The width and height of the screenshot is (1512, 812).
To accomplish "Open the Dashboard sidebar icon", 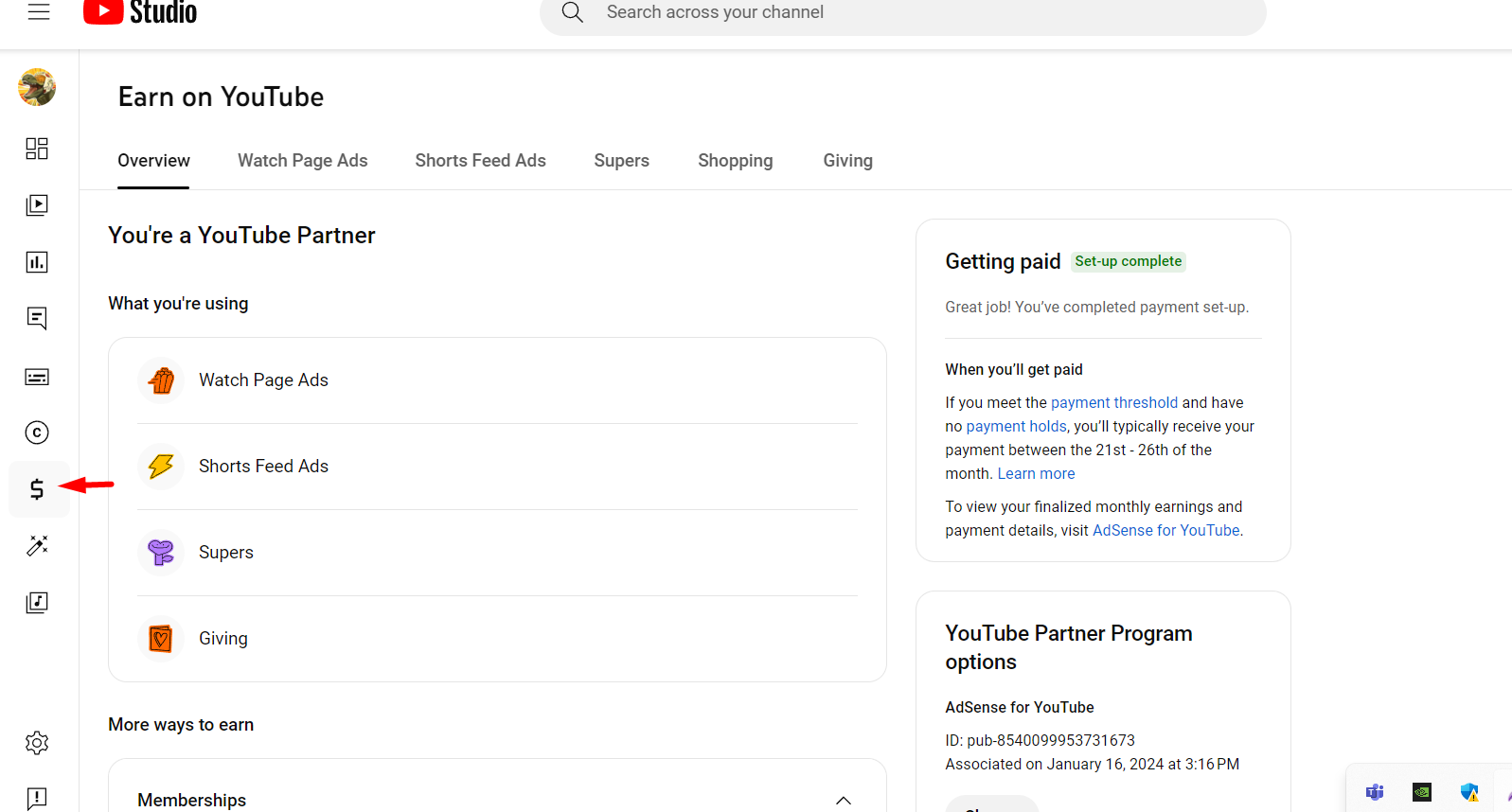I will point(37,149).
